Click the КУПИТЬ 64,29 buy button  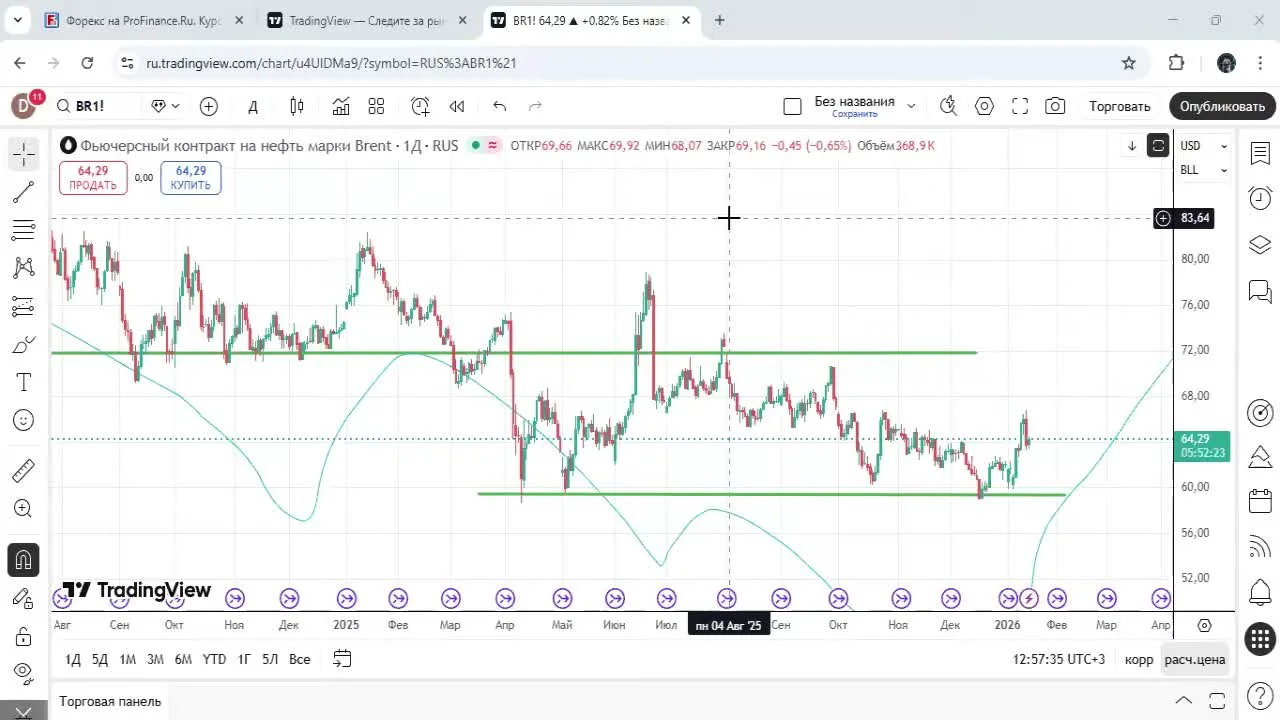(x=190, y=178)
